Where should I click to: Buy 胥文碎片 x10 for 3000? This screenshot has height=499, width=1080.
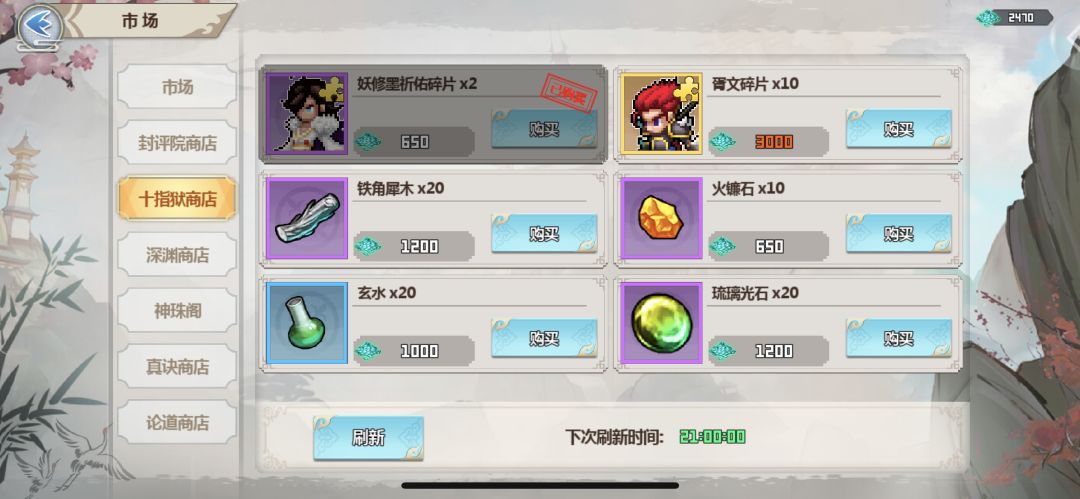click(x=899, y=129)
